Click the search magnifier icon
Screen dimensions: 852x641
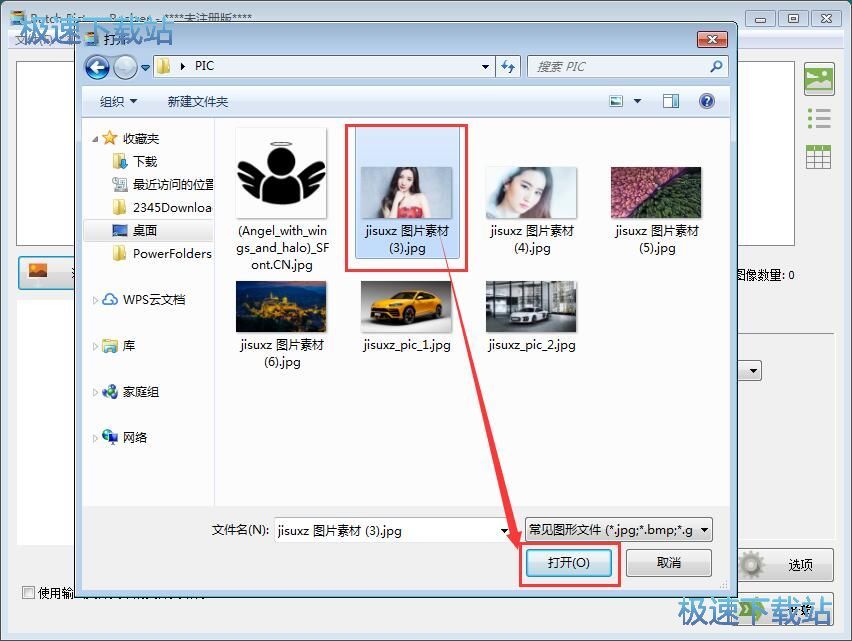(x=716, y=66)
